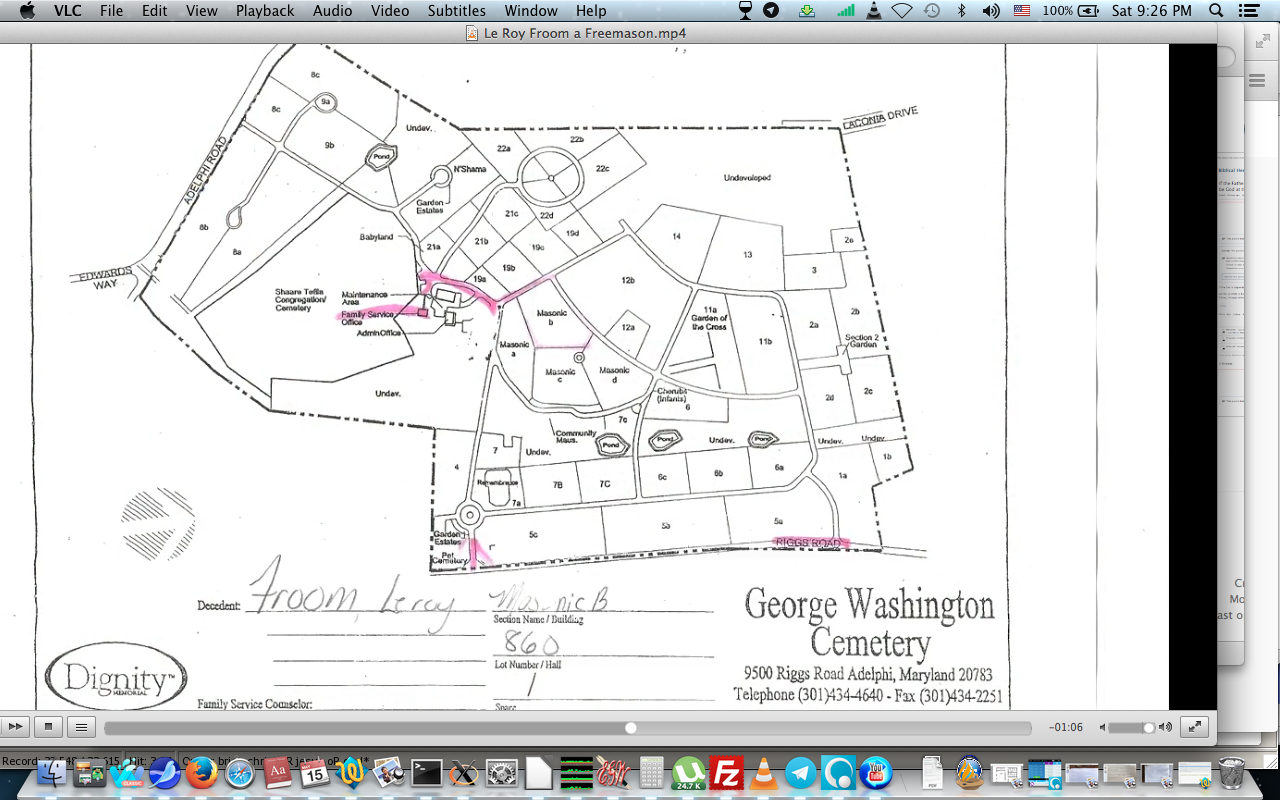Mute audio via small speaker icon
The width and height of the screenshot is (1280, 800).
[x=1102, y=728]
